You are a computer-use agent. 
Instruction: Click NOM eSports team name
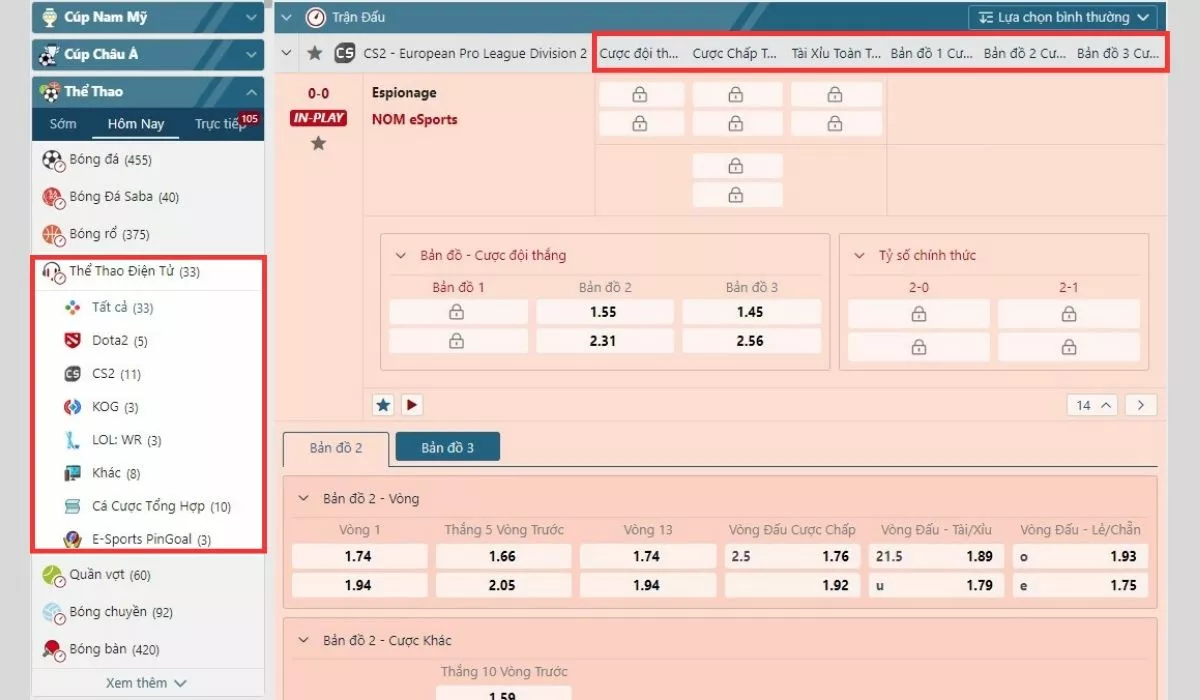coord(415,119)
